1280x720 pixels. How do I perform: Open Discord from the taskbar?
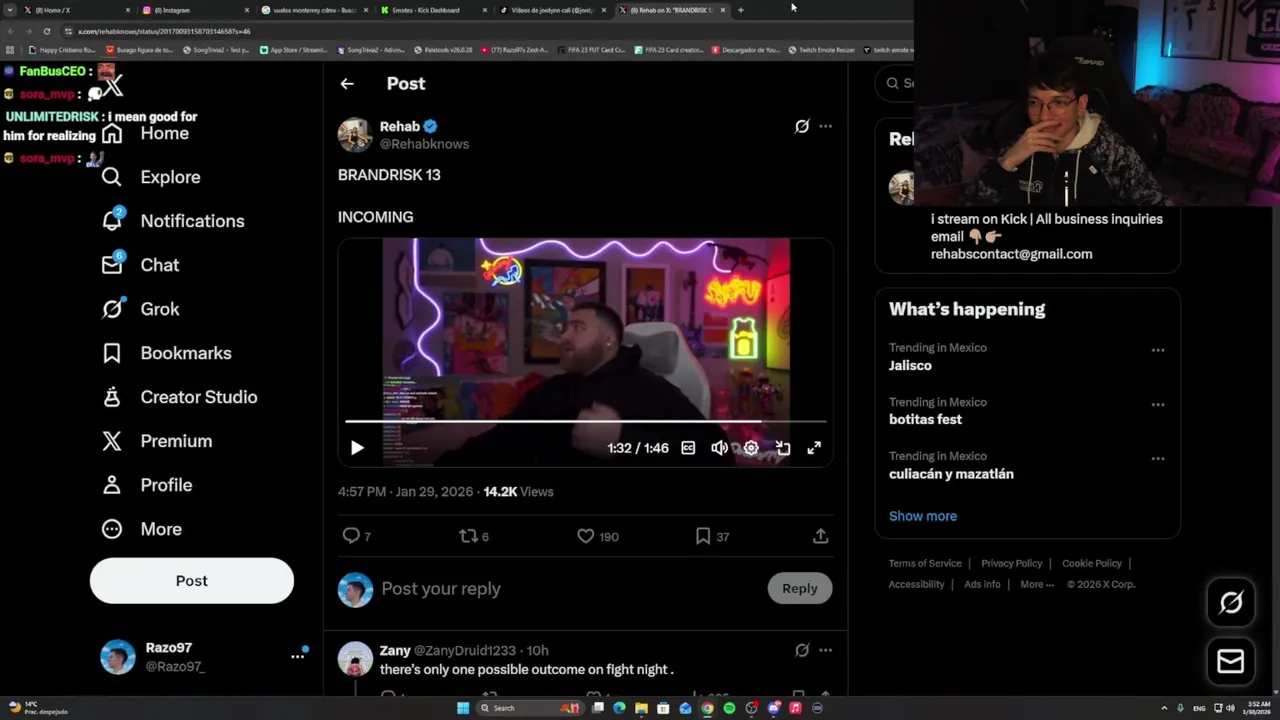(773, 708)
